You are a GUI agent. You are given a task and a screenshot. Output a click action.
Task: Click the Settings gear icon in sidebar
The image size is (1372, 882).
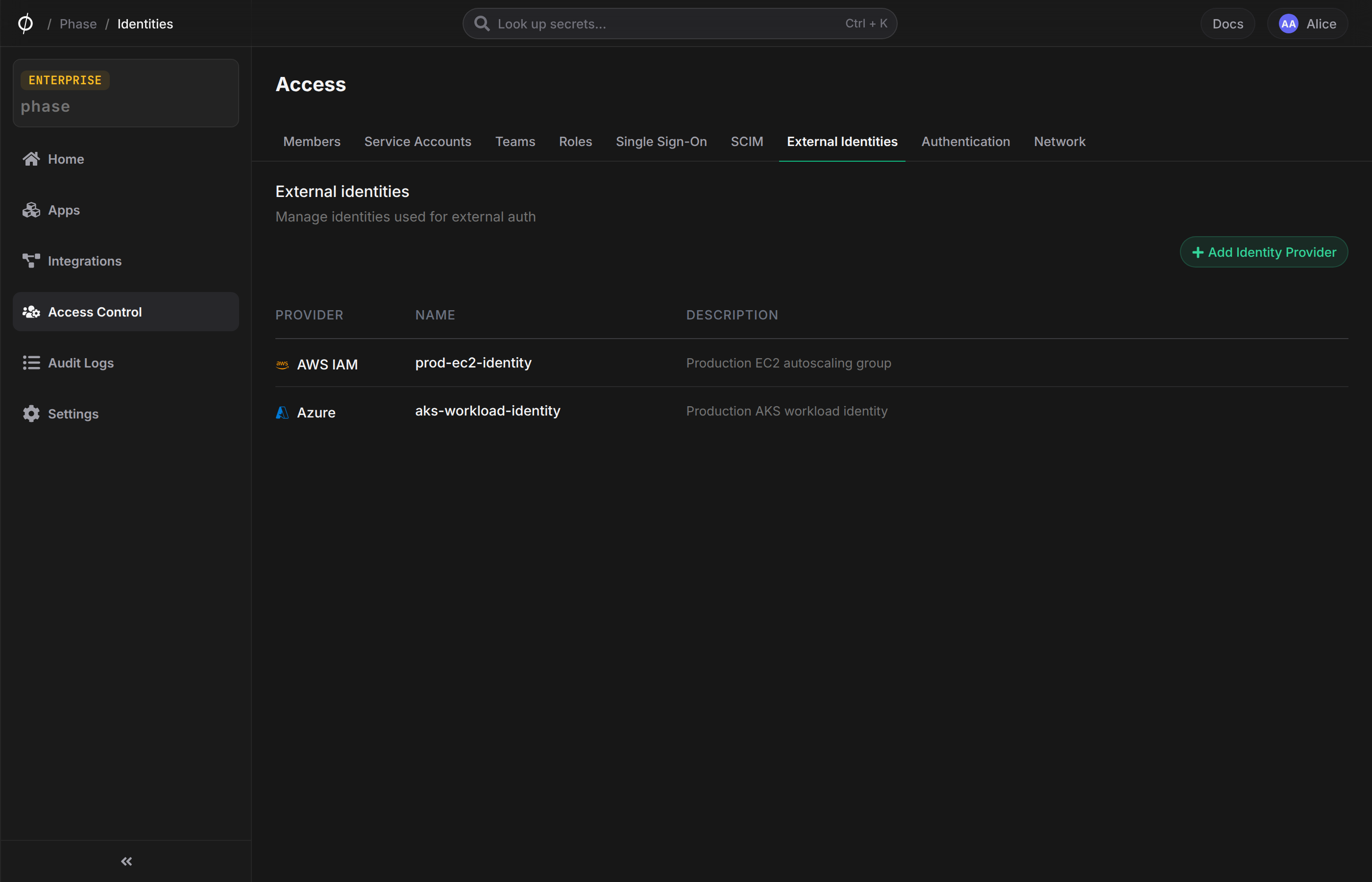31,414
